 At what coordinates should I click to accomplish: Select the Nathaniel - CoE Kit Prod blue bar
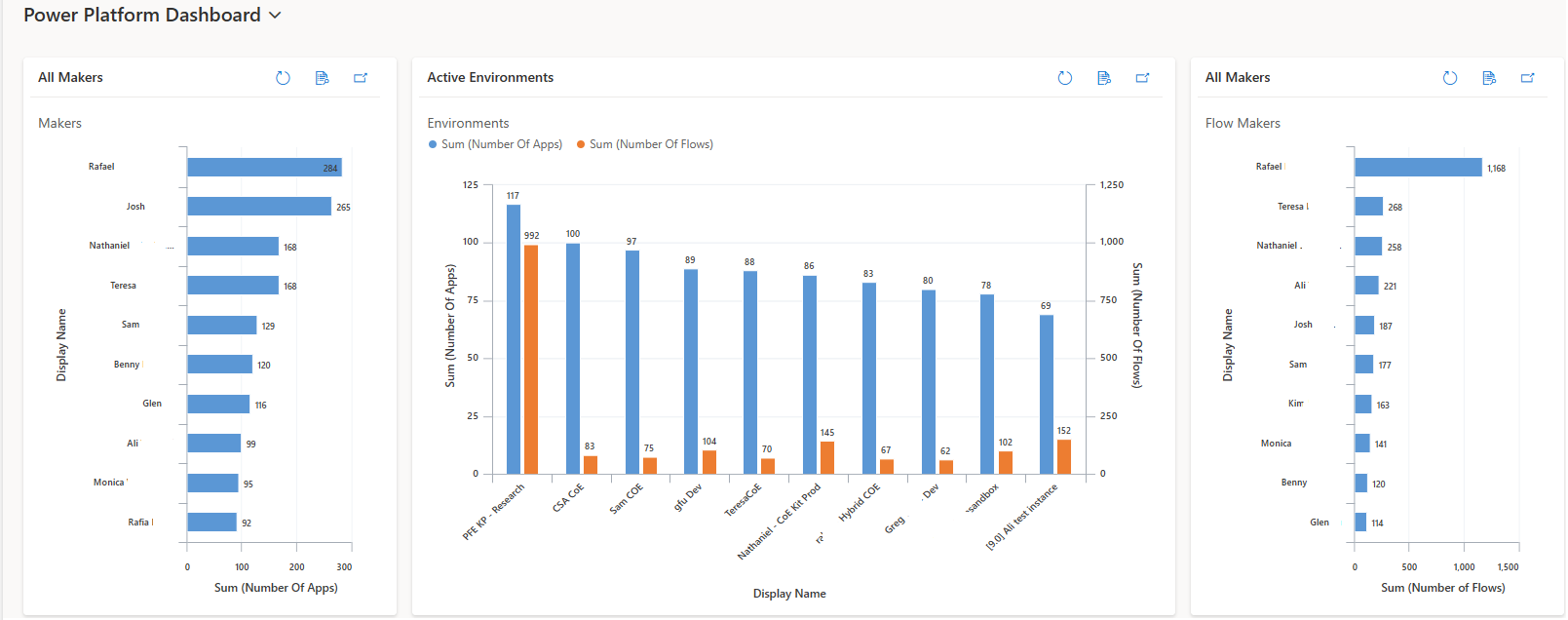(x=810, y=375)
